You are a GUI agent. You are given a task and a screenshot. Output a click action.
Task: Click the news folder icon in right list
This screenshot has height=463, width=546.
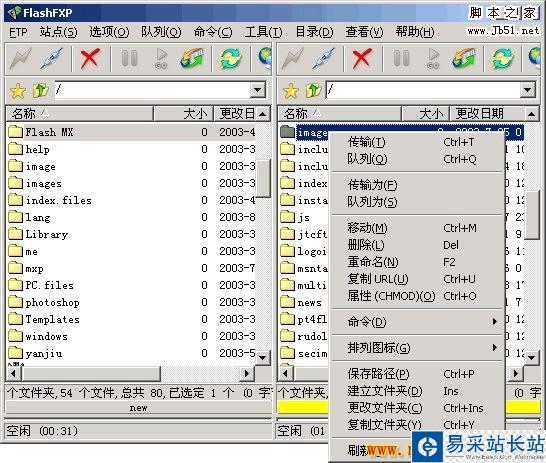[288, 302]
